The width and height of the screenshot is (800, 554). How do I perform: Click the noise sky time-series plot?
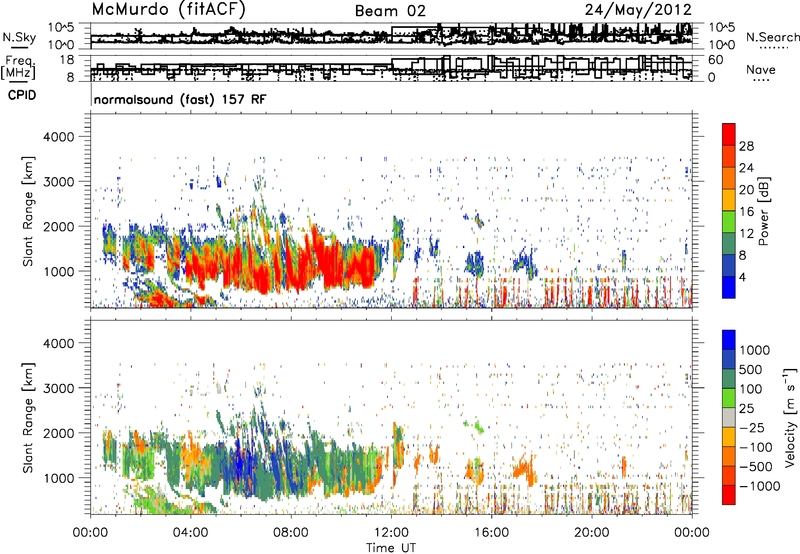click(x=391, y=35)
